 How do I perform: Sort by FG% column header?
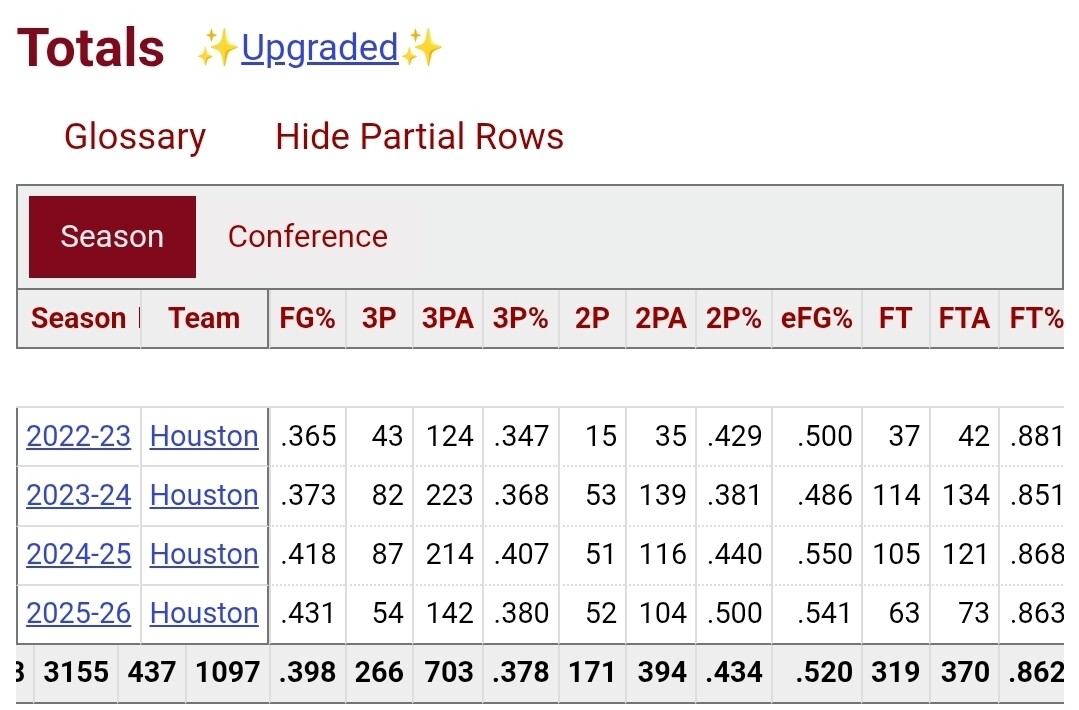click(308, 318)
